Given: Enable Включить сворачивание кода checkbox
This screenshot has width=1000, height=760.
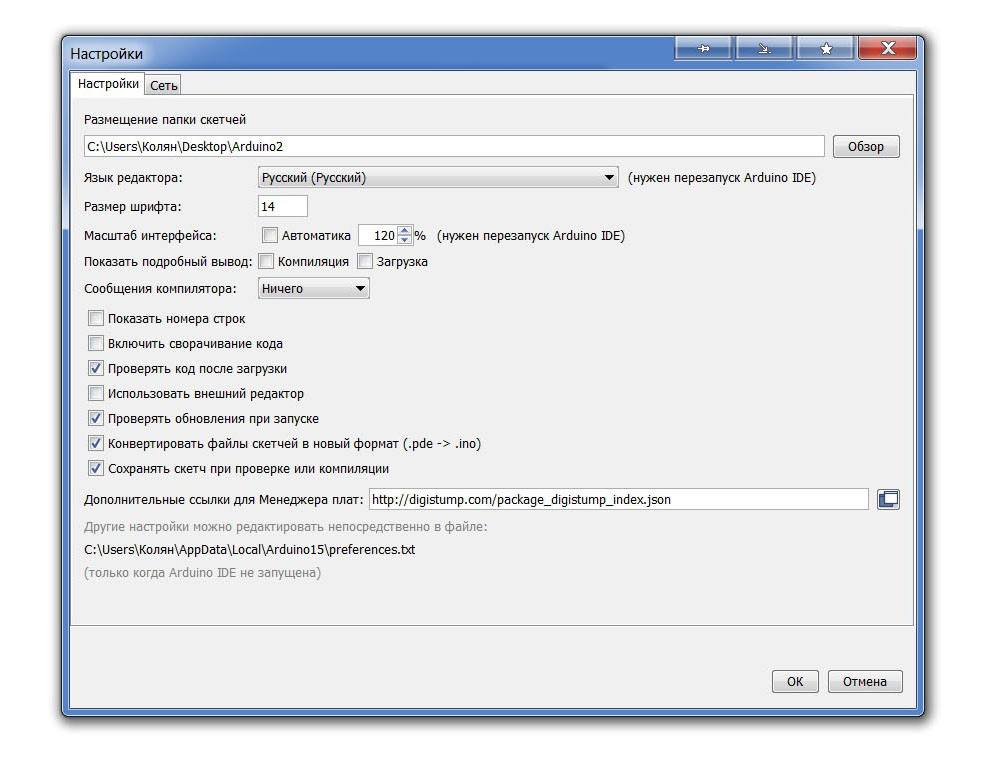Looking at the screenshot, I should pyautogui.click(x=96, y=344).
